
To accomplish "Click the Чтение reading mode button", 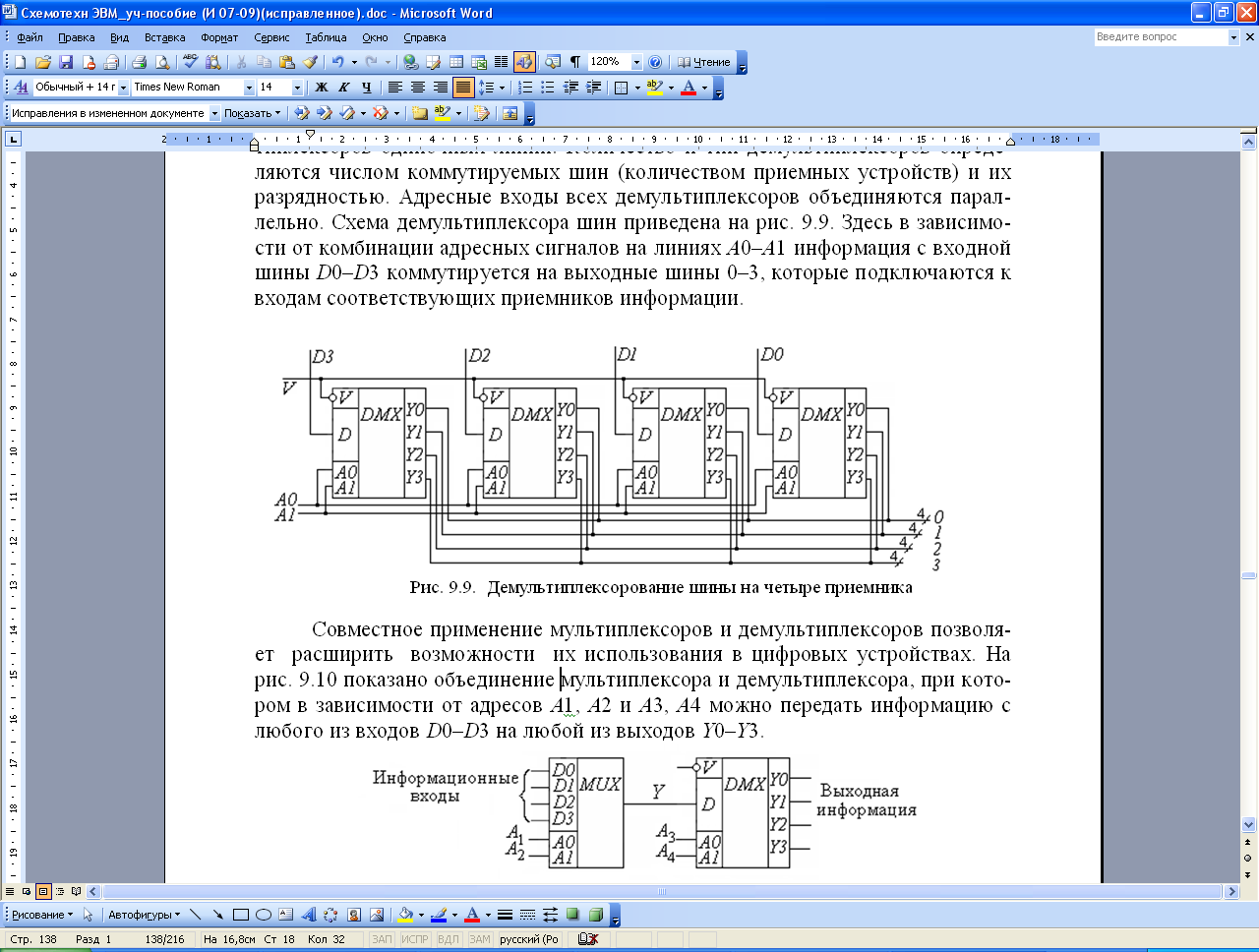I will tap(704, 62).
